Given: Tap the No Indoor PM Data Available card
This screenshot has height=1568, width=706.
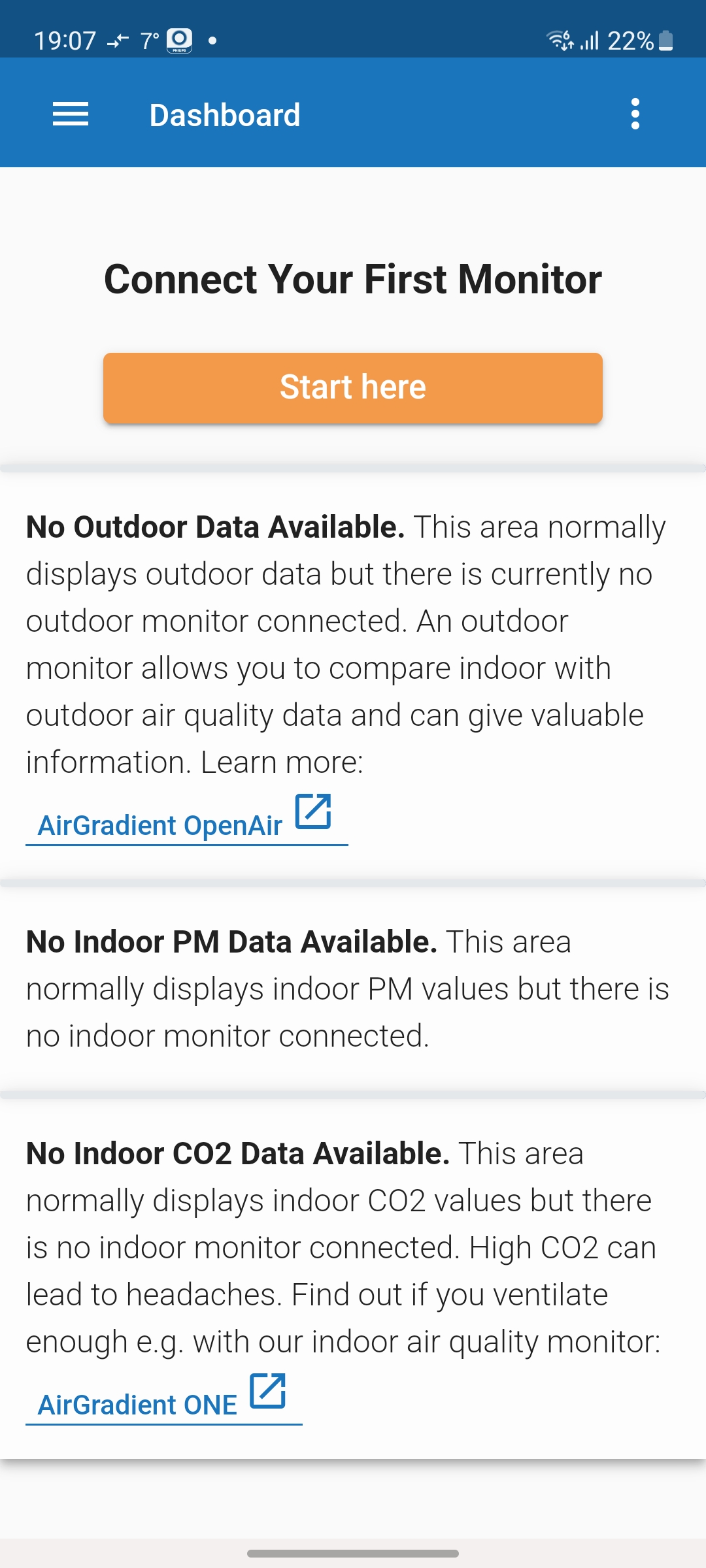Looking at the screenshot, I should pos(353,989).
